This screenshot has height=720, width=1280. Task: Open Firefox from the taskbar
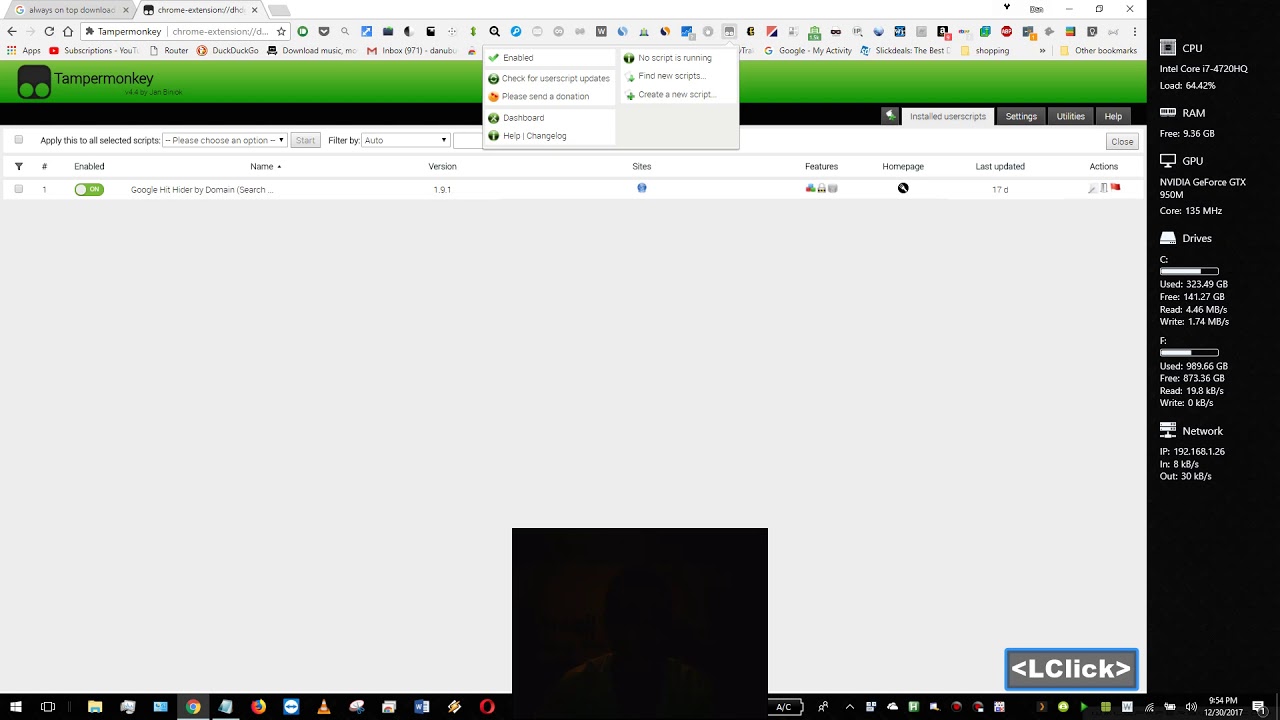tap(258, 707)
